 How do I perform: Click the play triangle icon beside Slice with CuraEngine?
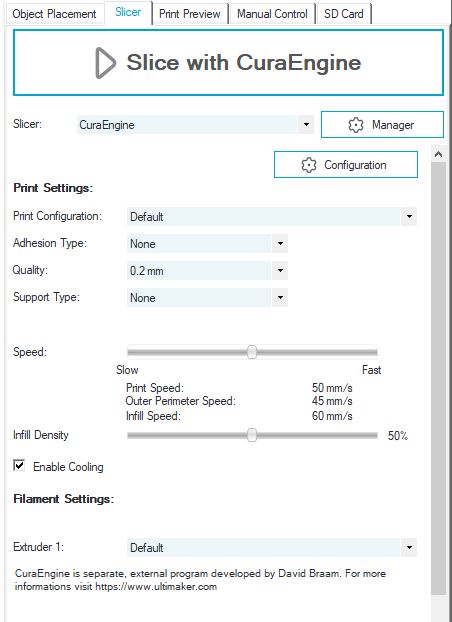click(x=105, y=63)
